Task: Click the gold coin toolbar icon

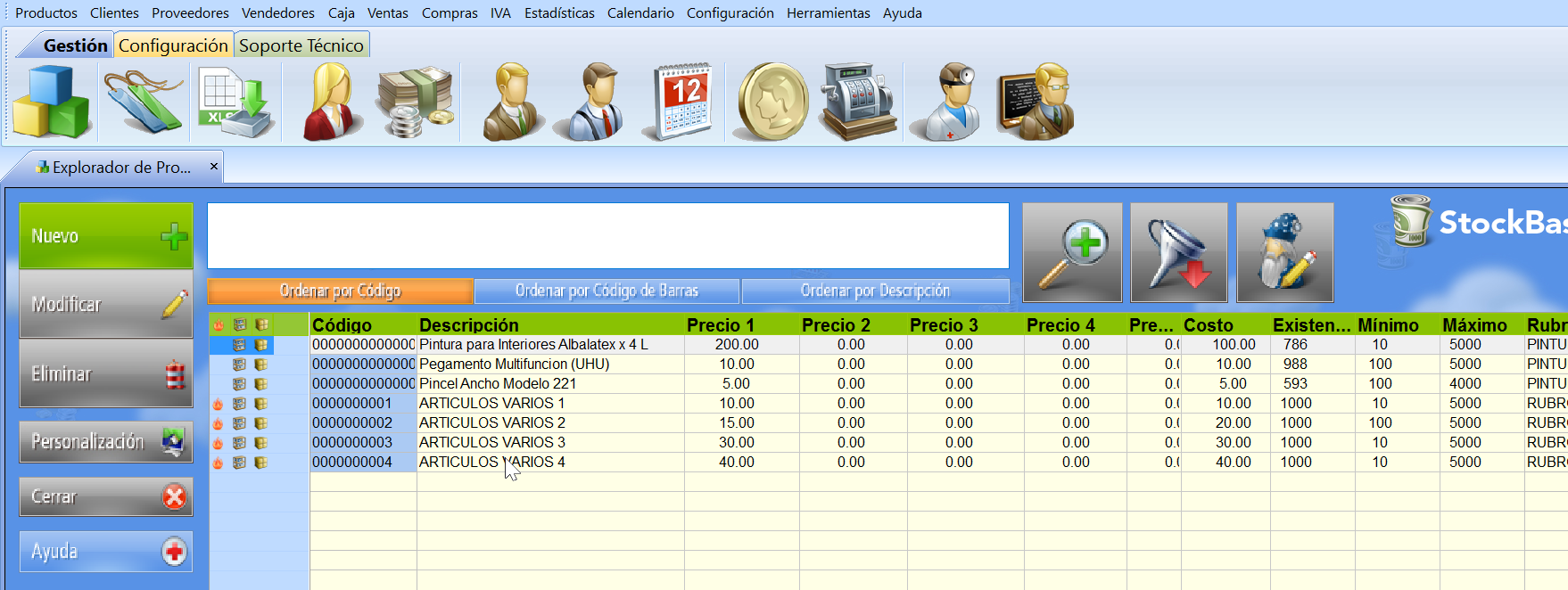Action: coord(772,102)
